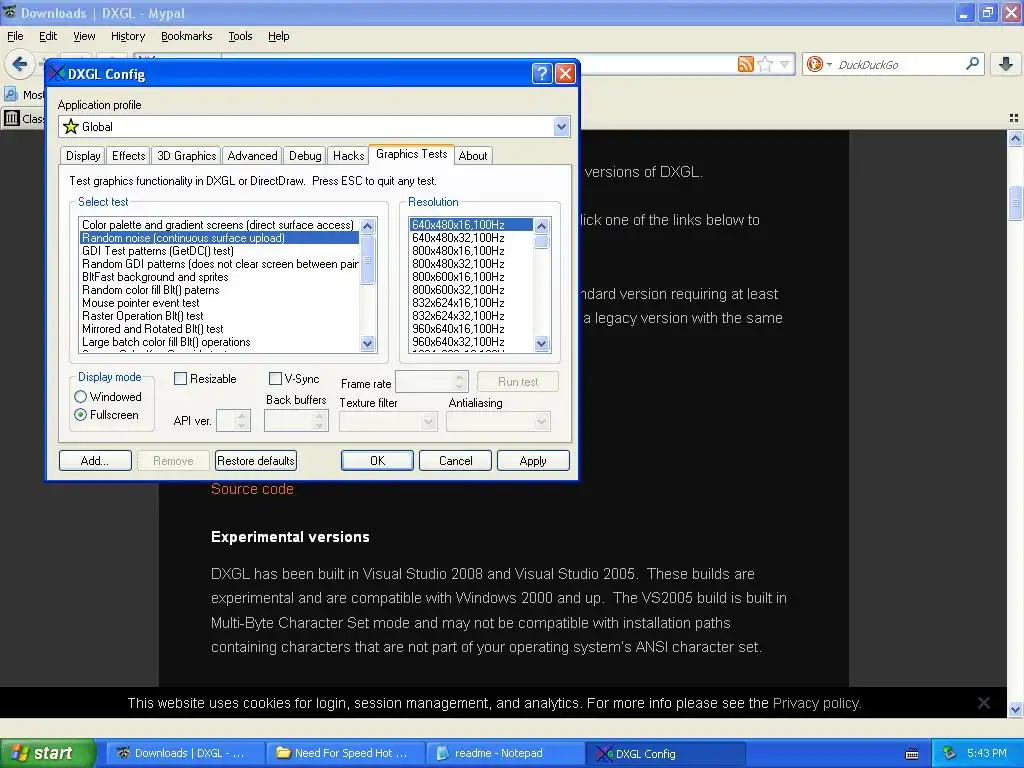The image size is (1024, 768).
Task: Open the Display tab
Action: click(x=83, y=155)
